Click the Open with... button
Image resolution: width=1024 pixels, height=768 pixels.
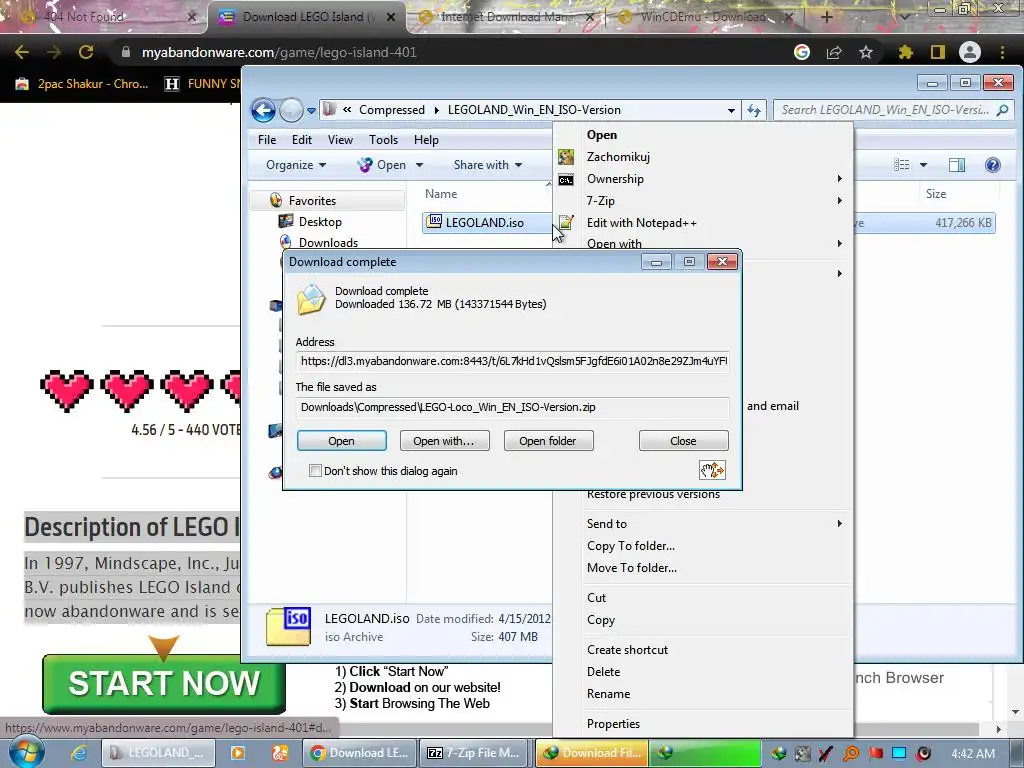443,441
